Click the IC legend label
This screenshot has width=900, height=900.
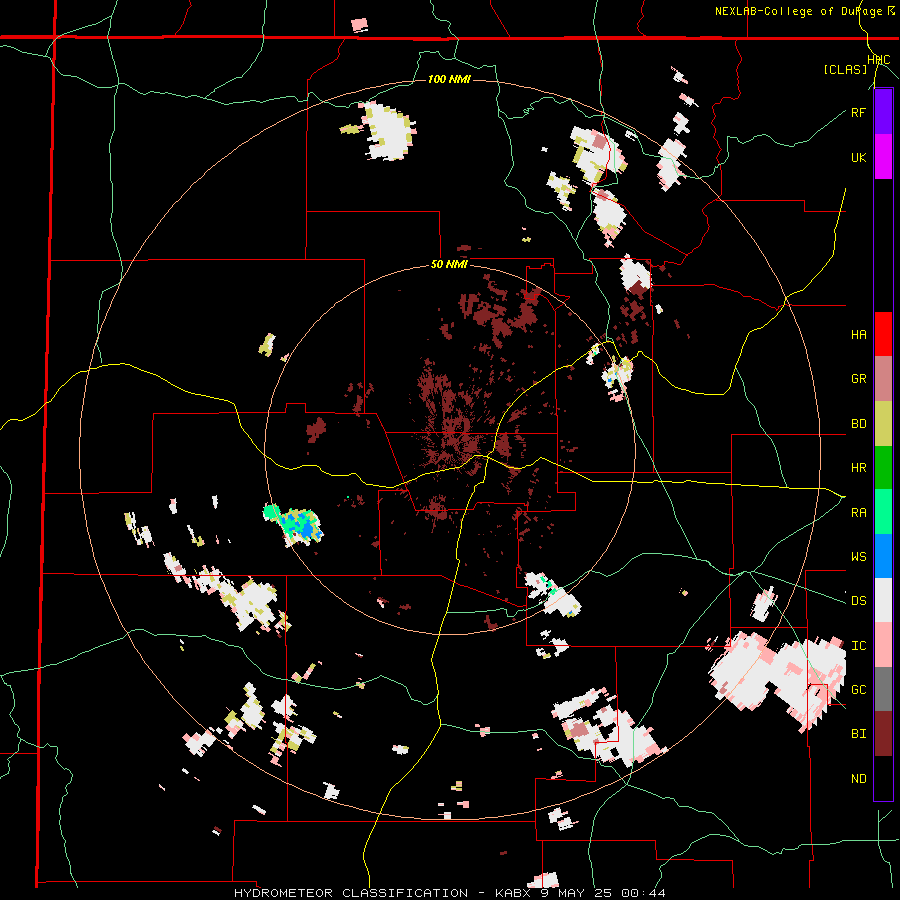(858, 646)
